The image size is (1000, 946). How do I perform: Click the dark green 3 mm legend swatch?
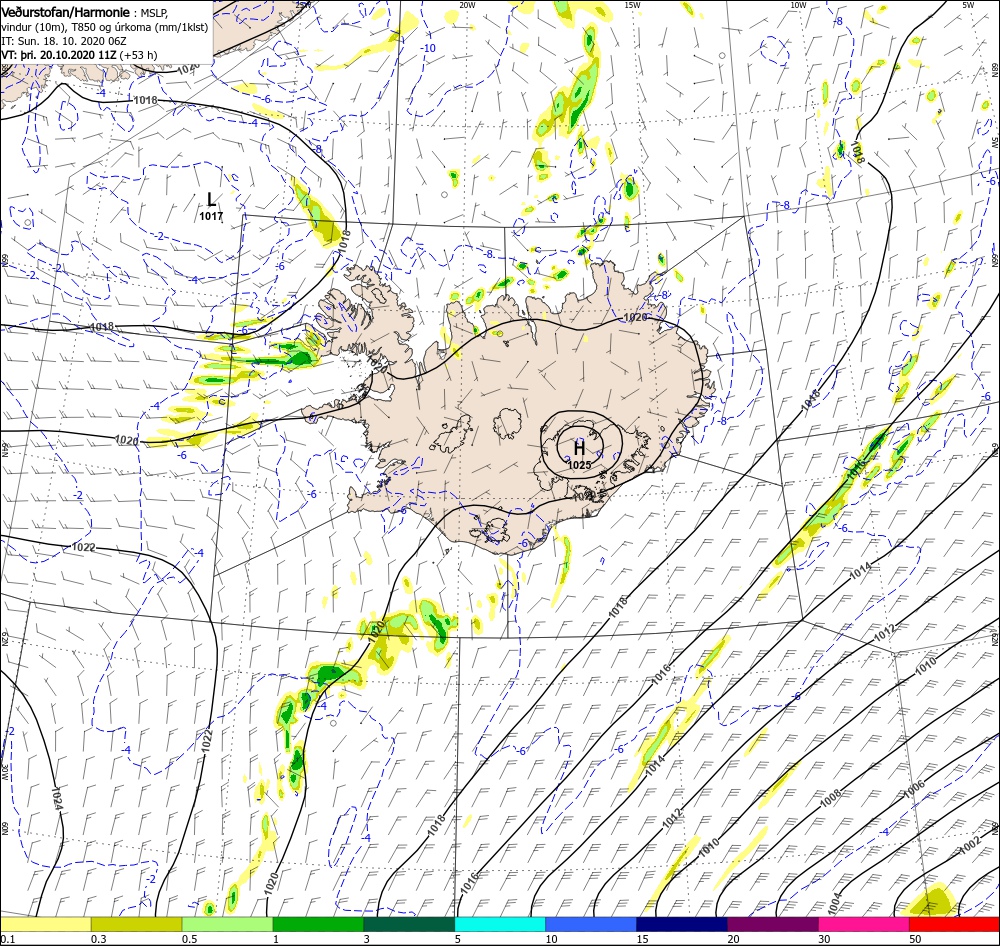409,924
